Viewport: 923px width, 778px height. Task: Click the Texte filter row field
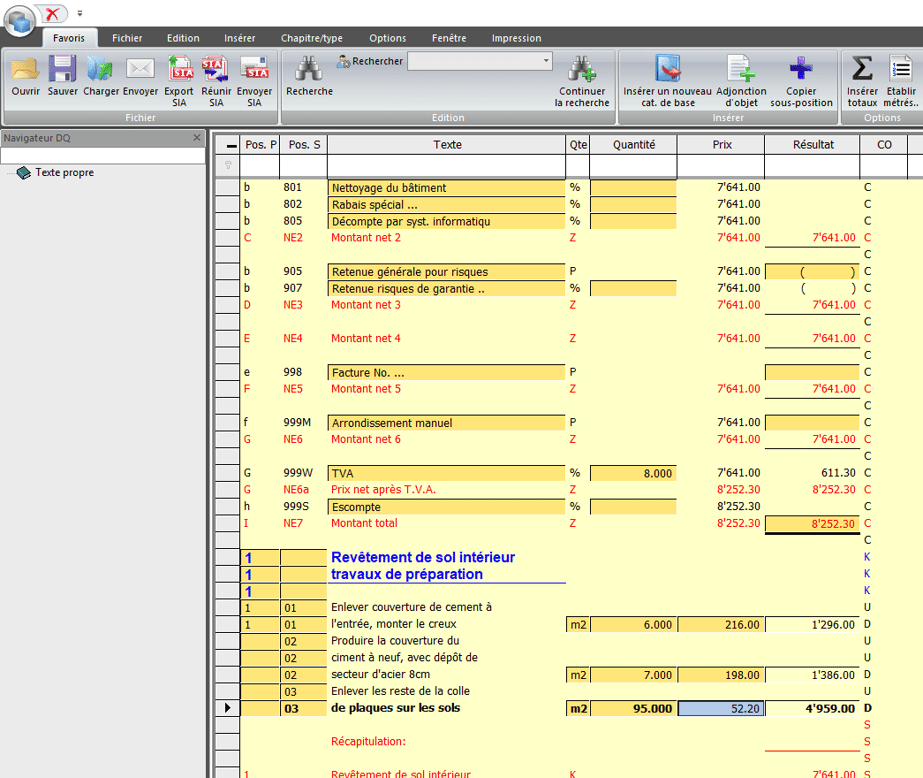coord(447,167)
